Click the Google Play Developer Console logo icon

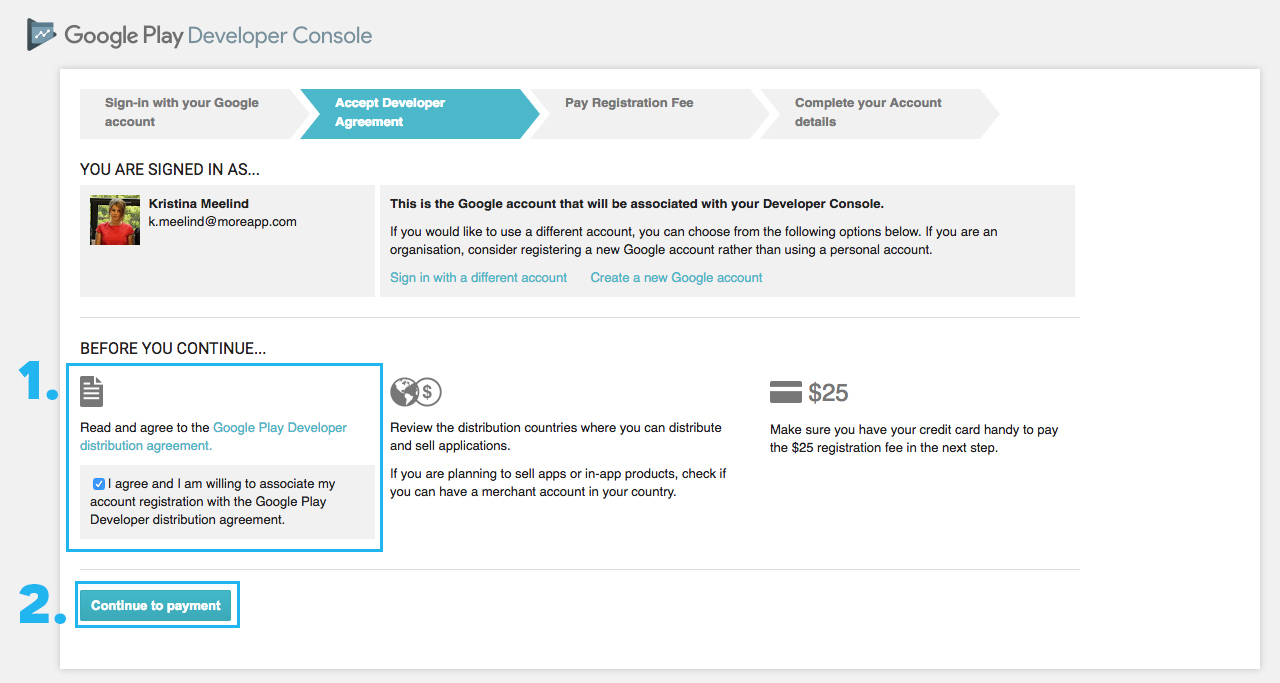click(x=42, y=35)
